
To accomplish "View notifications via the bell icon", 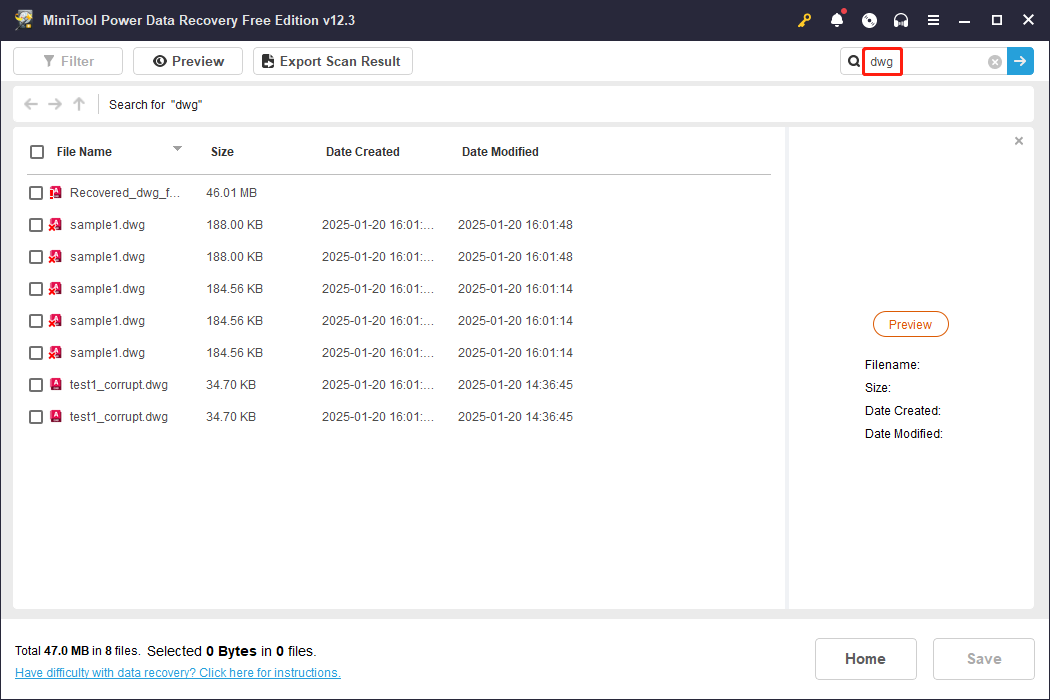I will pos(837,20).
